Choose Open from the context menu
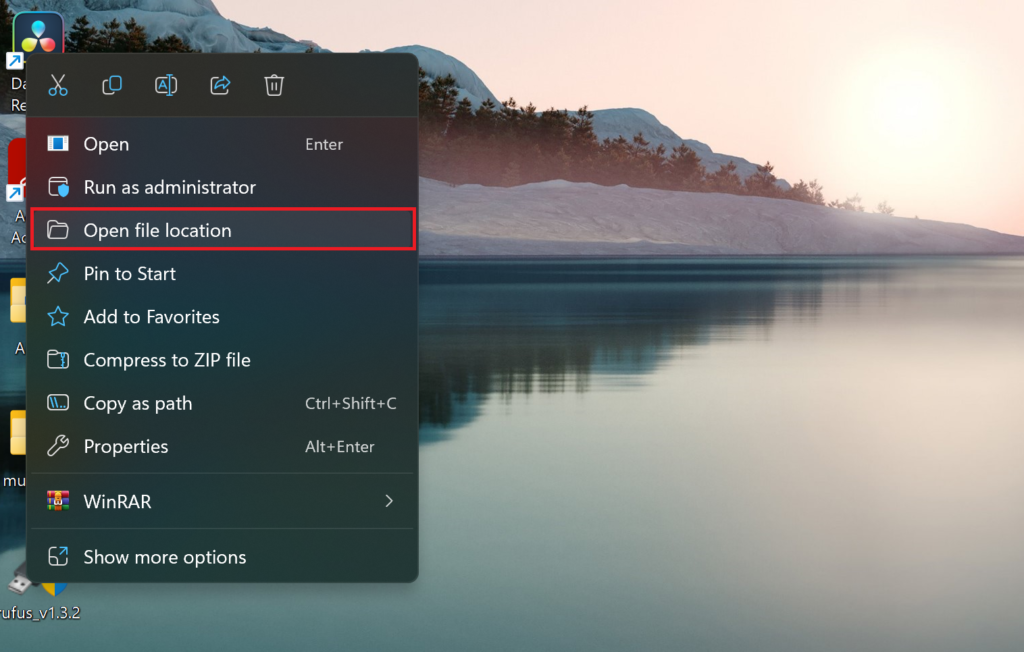Screen dimensions: 1024x652 (105, 144)
